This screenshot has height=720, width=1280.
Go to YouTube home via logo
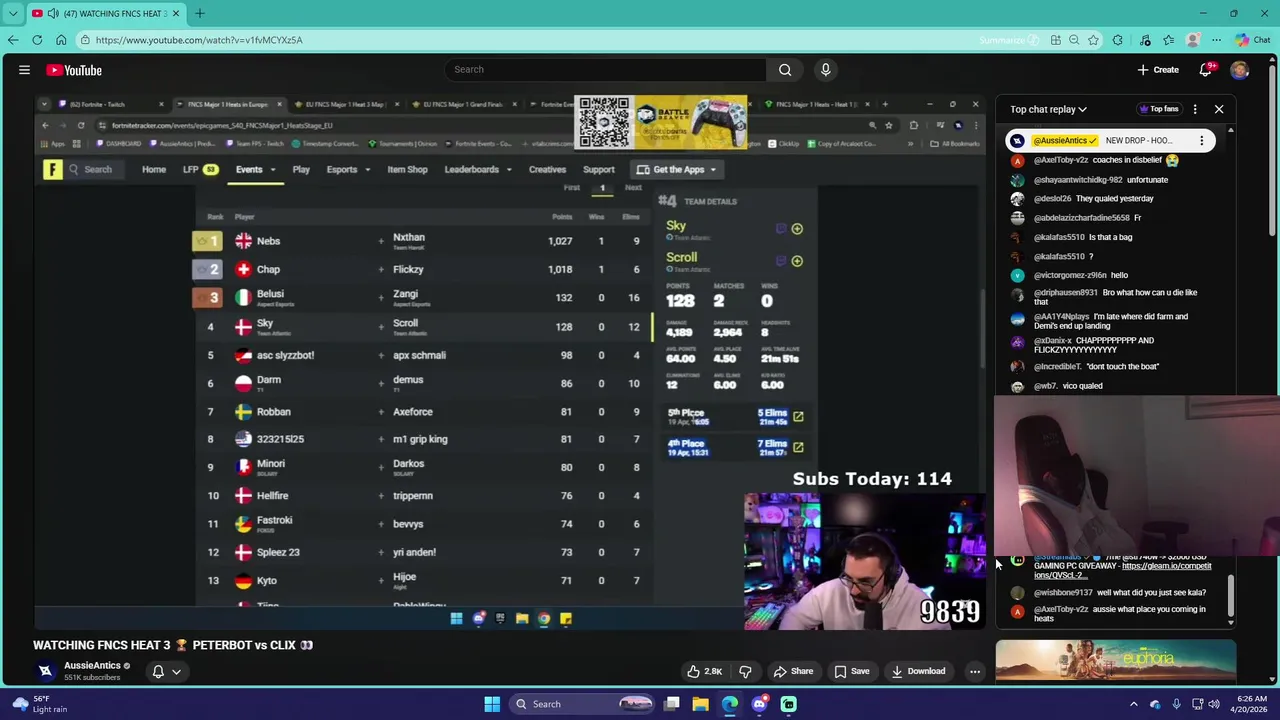coord(73,70)
